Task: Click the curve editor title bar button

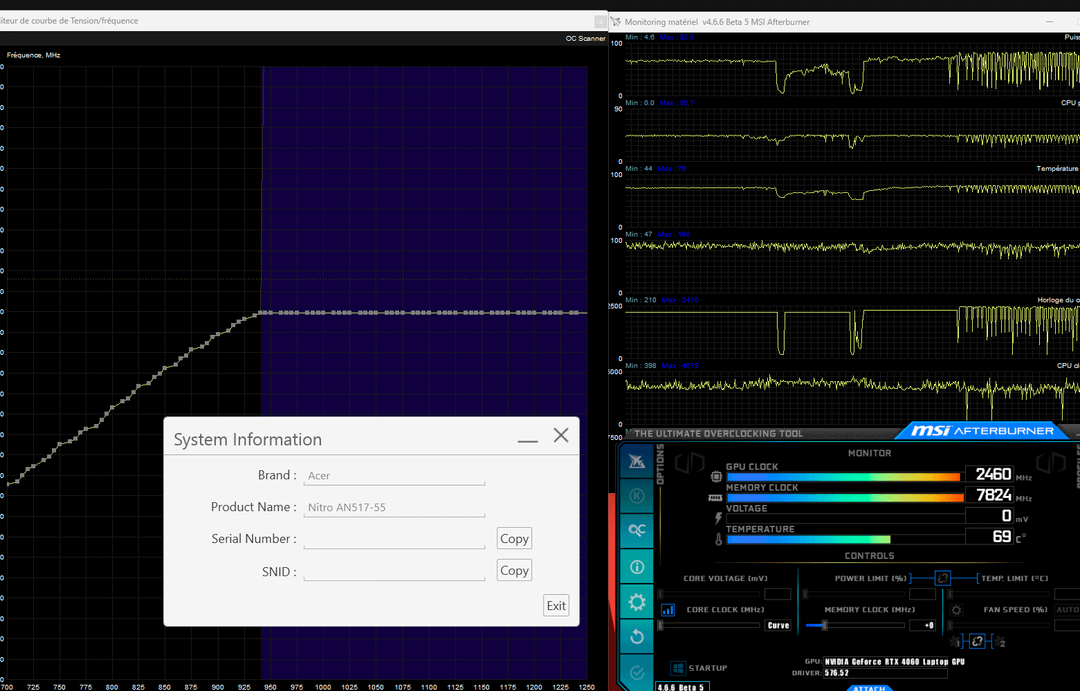Action: pos(600,22)
